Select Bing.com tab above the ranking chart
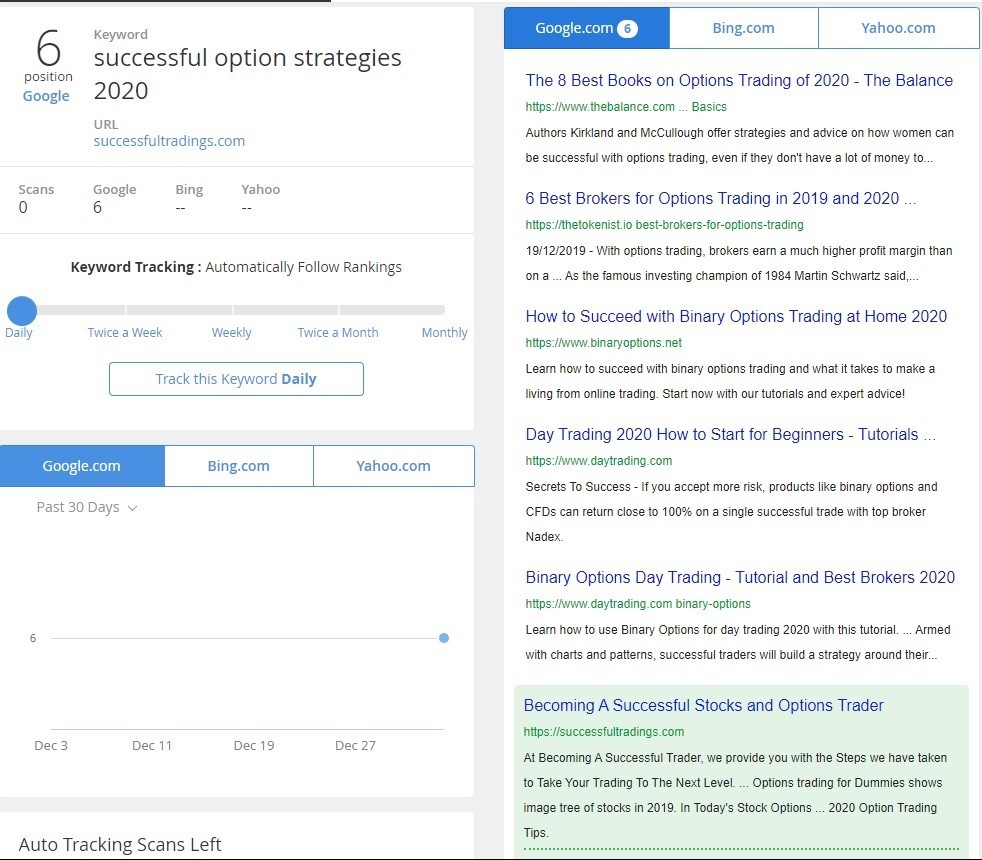 [239, 466]
